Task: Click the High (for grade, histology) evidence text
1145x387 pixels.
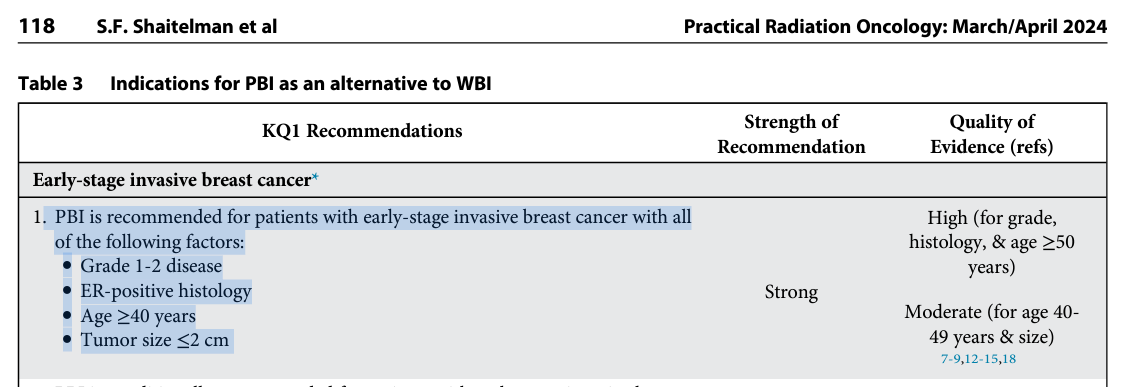Action: click(x=992, y=242)
